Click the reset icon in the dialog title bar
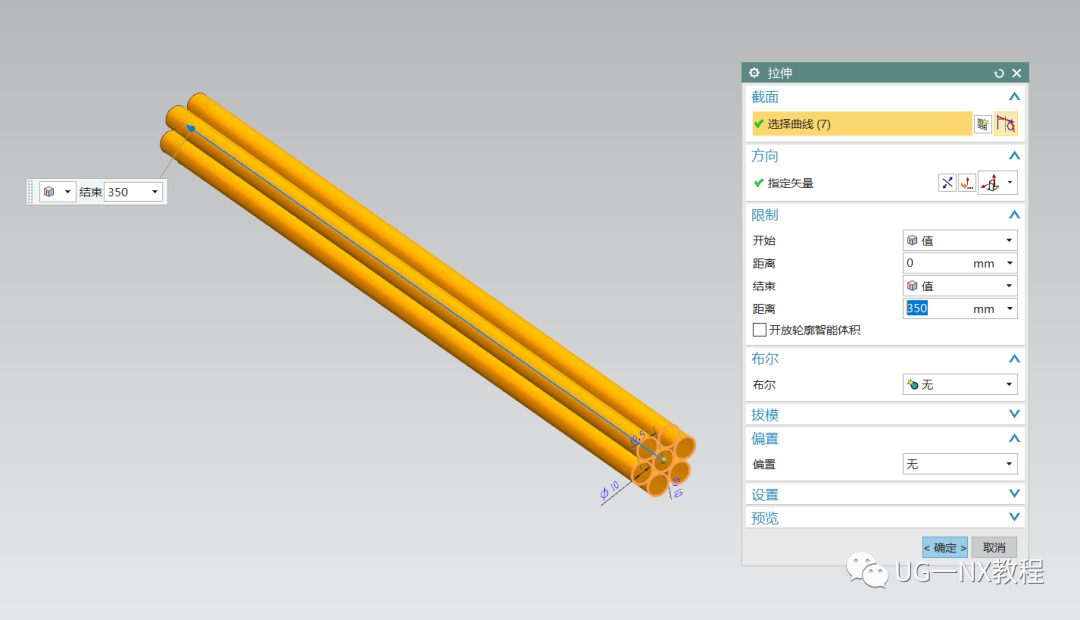This screenshot has width=1080, height=620. [x=999, y=72]
